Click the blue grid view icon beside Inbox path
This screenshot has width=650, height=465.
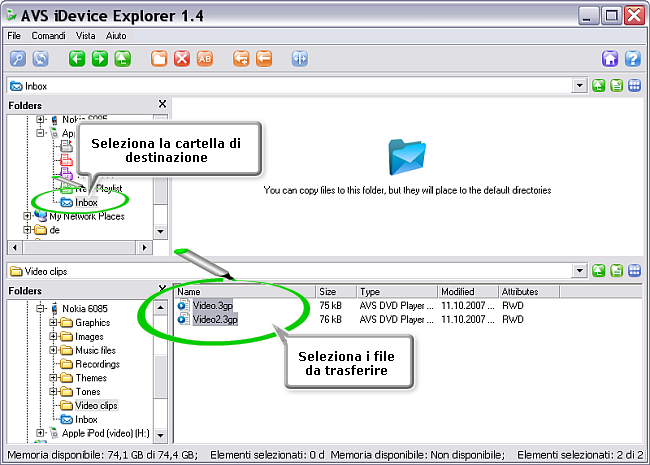[x=634, y=86]
